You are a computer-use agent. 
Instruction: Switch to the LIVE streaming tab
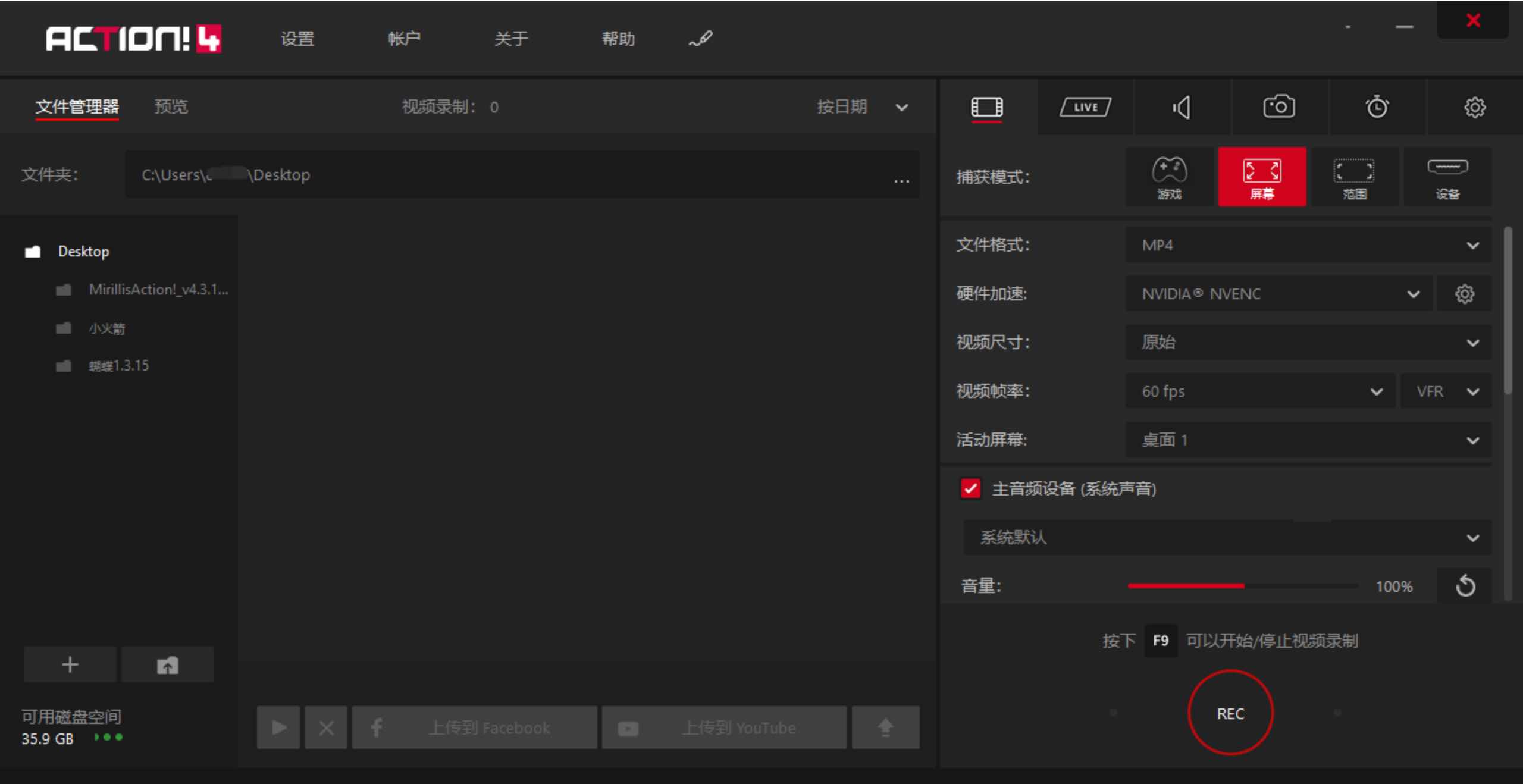coord(1085,108)
